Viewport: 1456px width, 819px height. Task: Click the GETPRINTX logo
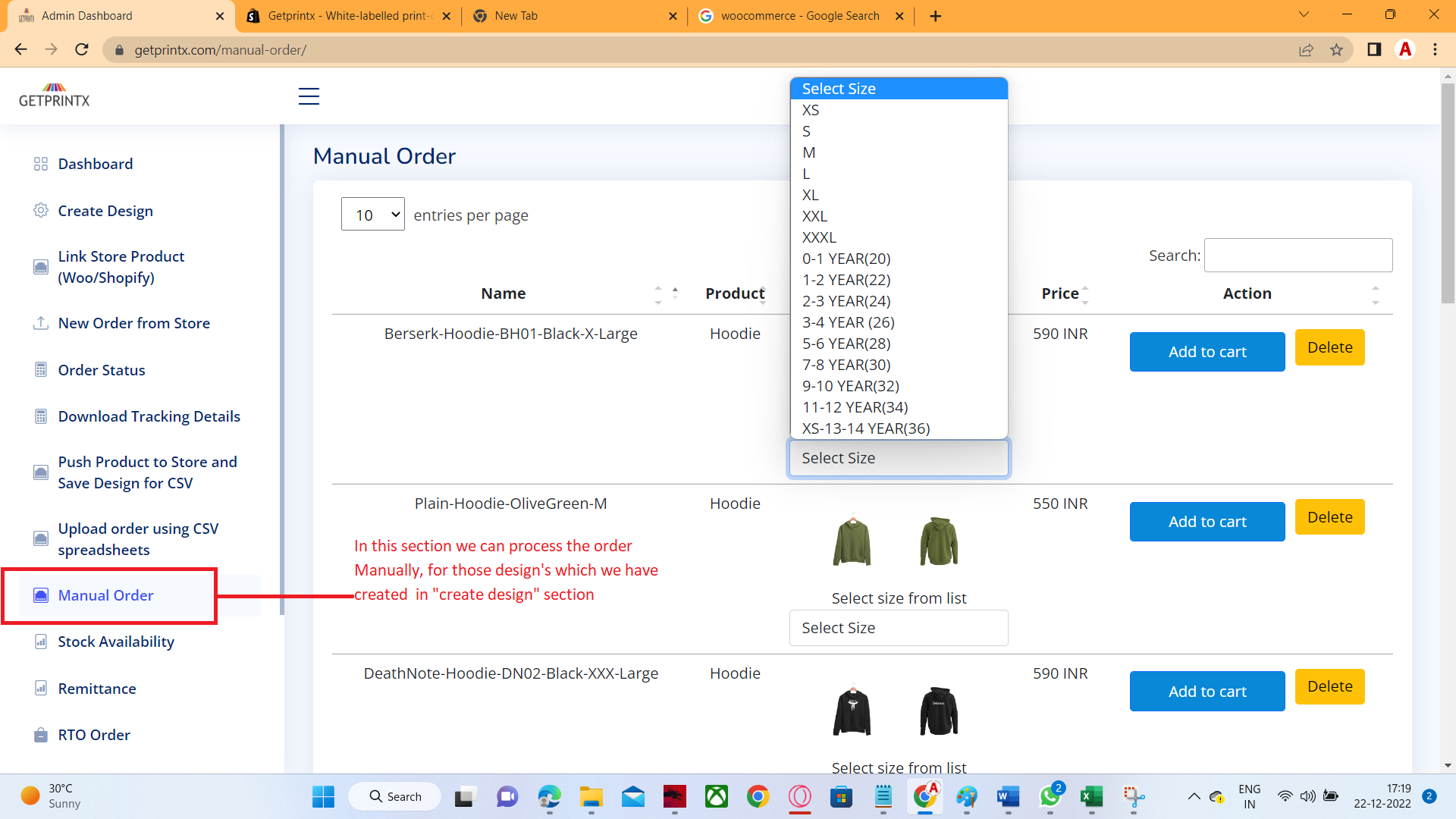[54, 95]
